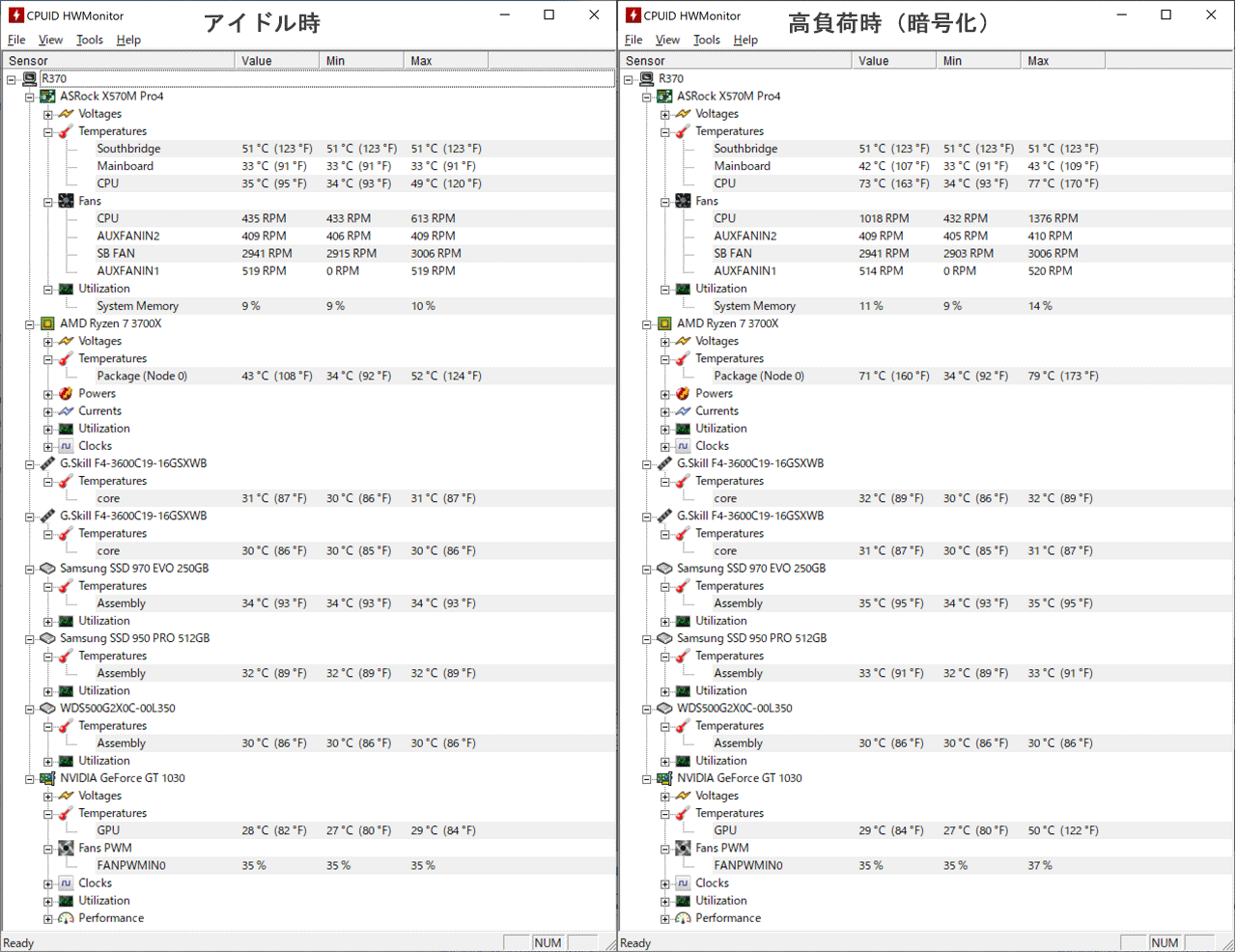
Task: Select the AMD Ryzen 7 3700X chip icon, left window
Action: point(47,323)
